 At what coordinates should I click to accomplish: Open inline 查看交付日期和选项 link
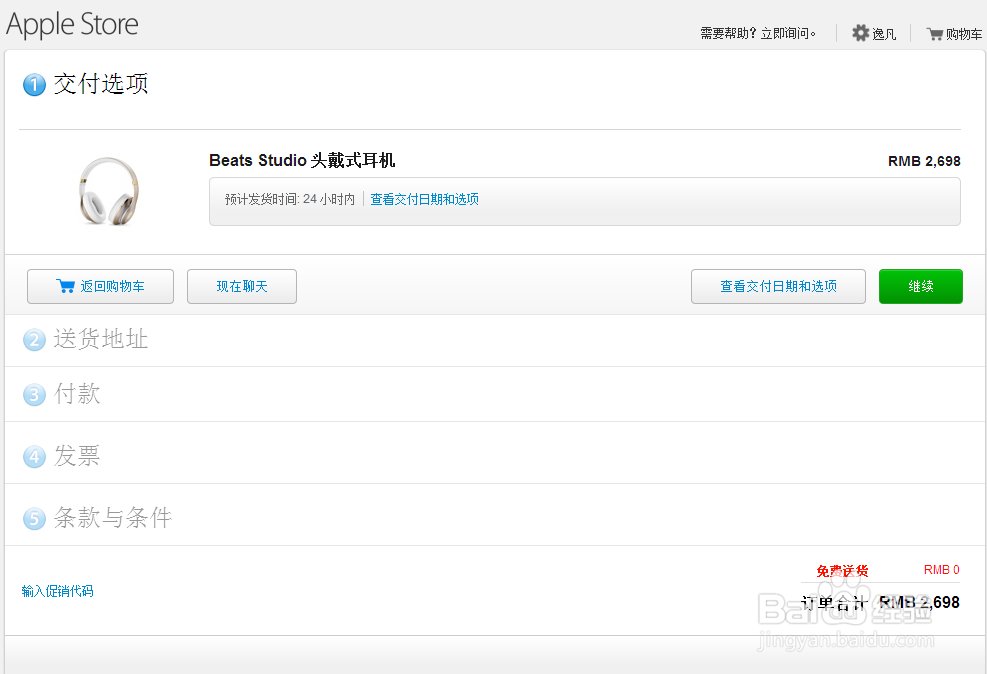(x=424, y=199)
